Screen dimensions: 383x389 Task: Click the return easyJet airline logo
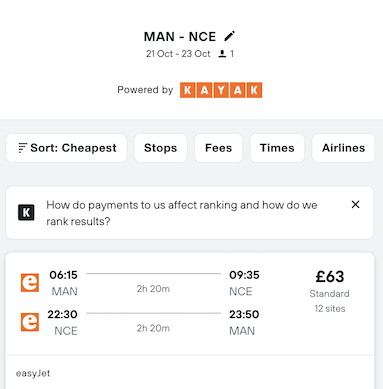coord(30,322)
